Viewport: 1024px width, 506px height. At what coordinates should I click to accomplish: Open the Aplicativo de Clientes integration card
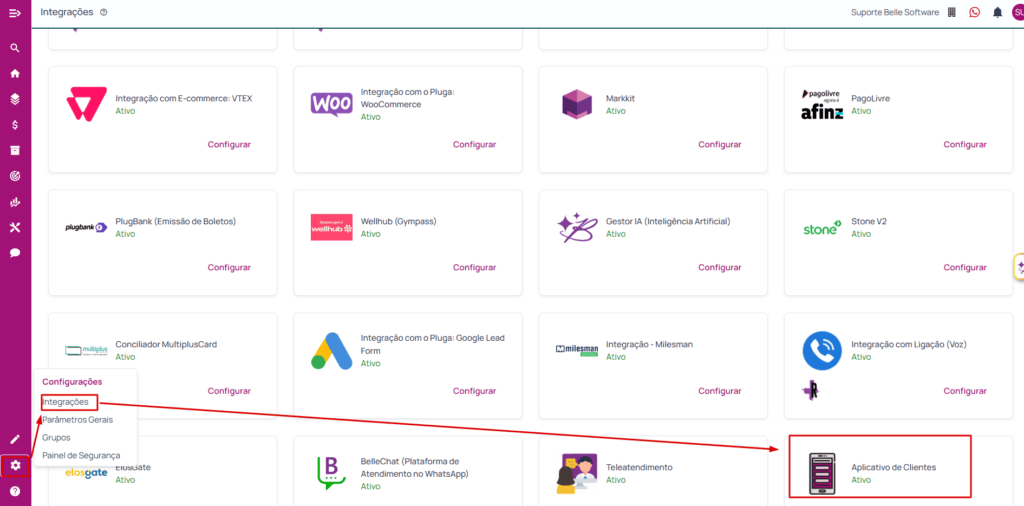[879, 467]
